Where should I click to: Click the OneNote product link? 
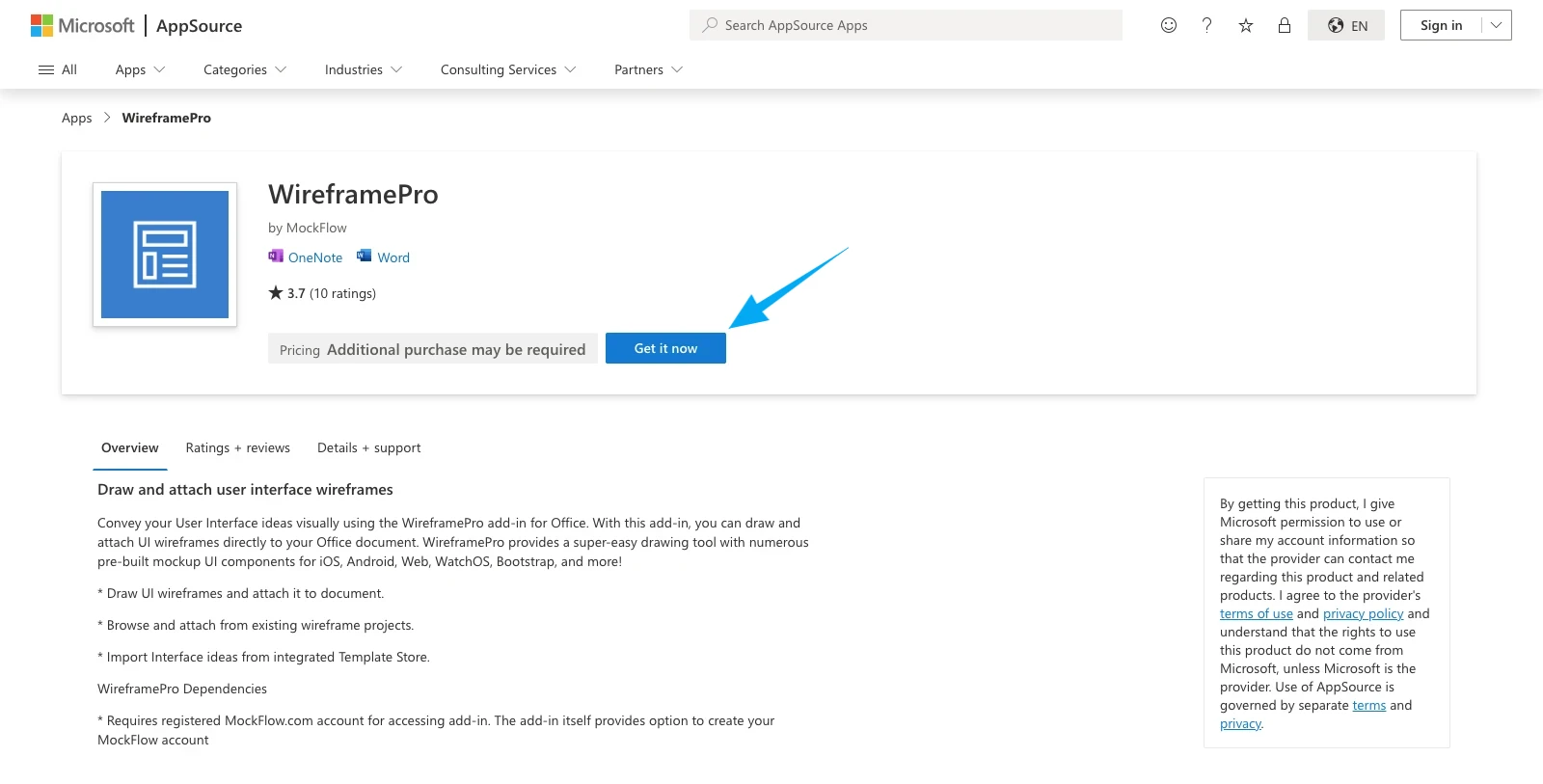(x=315, y=257)
